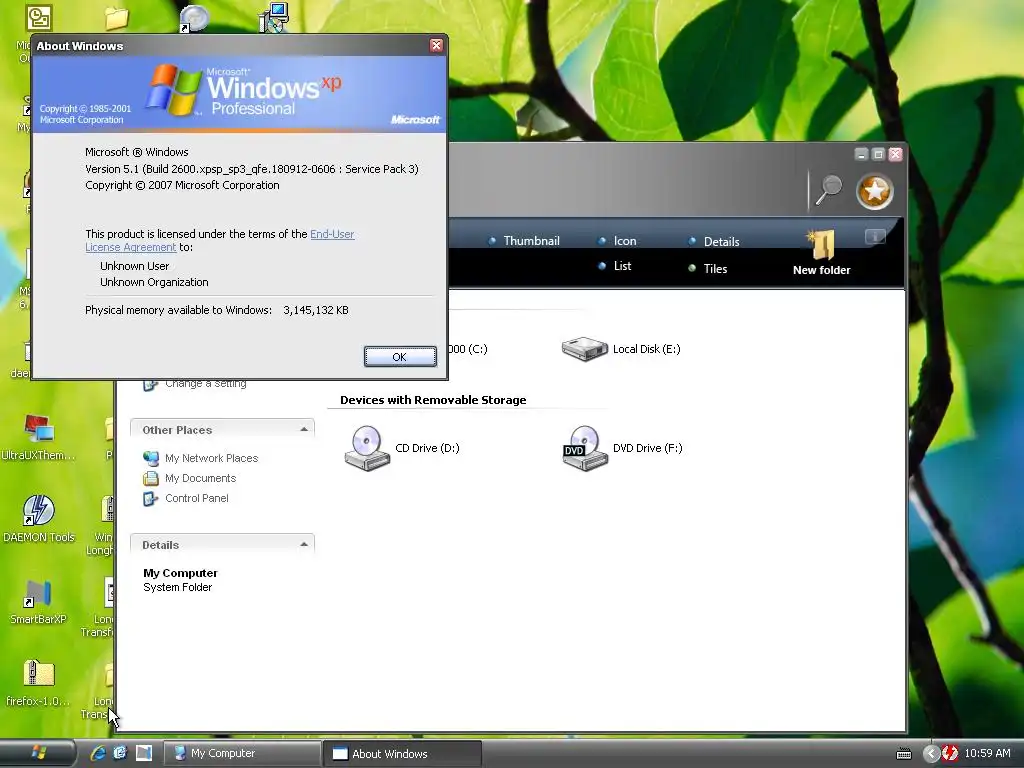Click the keyboard icon in system tray
Screen dimensions: 1024x768
coord(904,754)
